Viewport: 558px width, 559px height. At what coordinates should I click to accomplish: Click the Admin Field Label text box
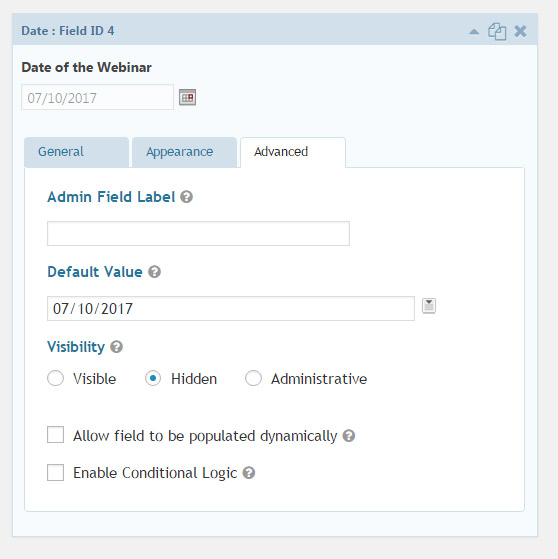198,234
